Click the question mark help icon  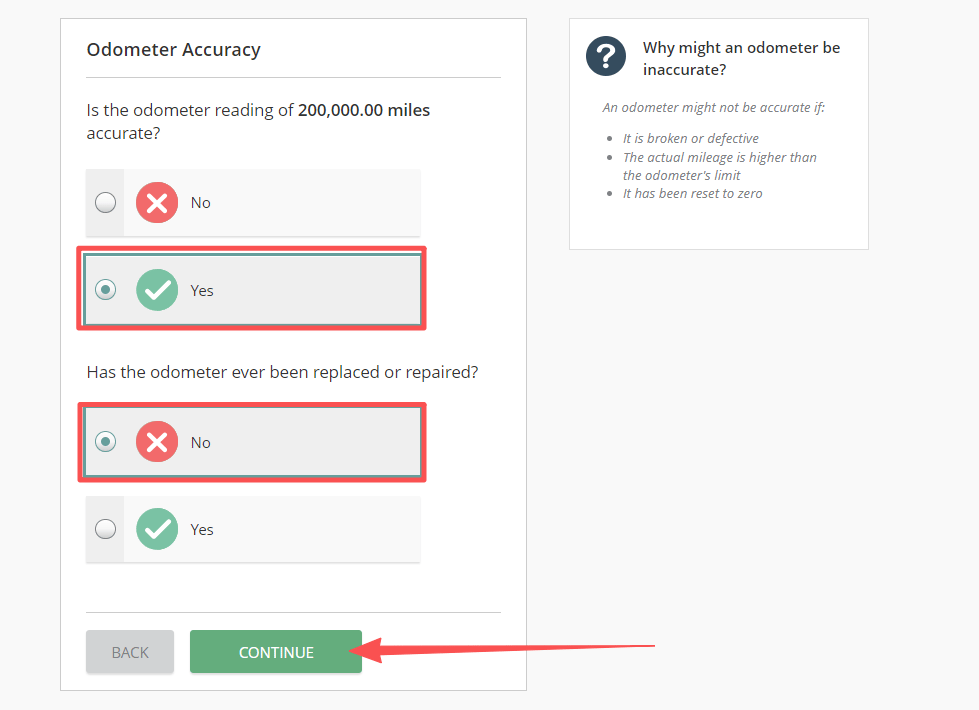point(606,57)
